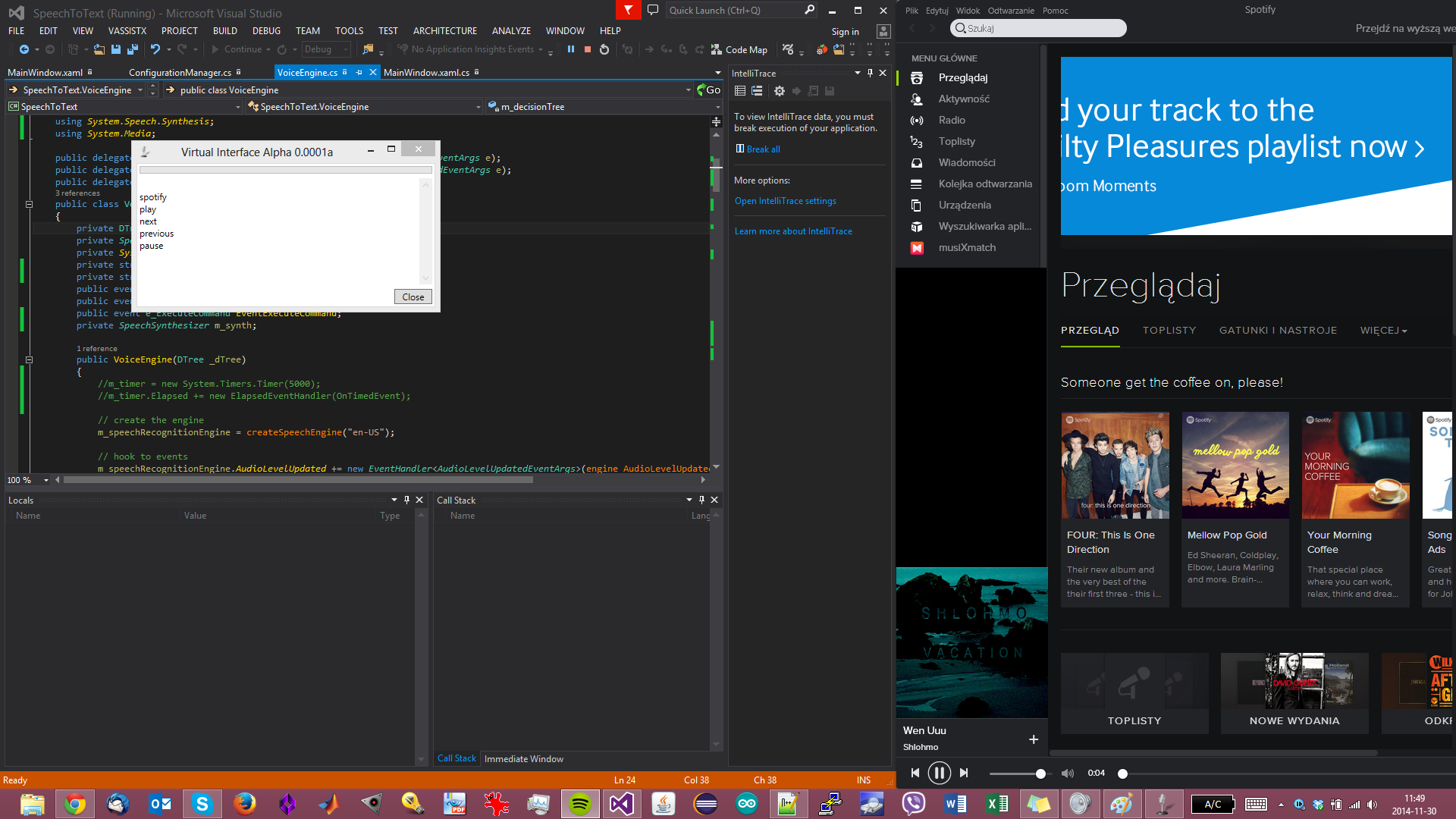Open the Debug configuration dropdown
1456x819 pixels.
[x=346, y=49]
